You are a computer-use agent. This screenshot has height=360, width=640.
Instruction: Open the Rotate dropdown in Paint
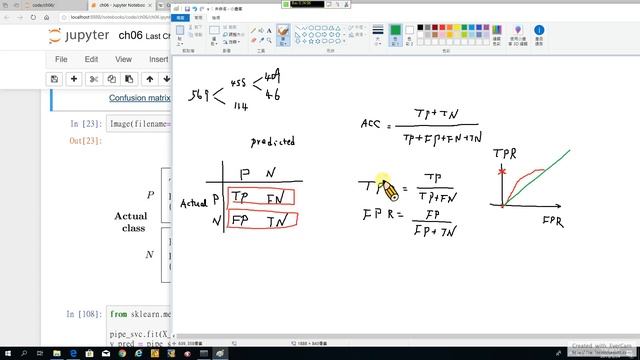[x=232, y=42]
